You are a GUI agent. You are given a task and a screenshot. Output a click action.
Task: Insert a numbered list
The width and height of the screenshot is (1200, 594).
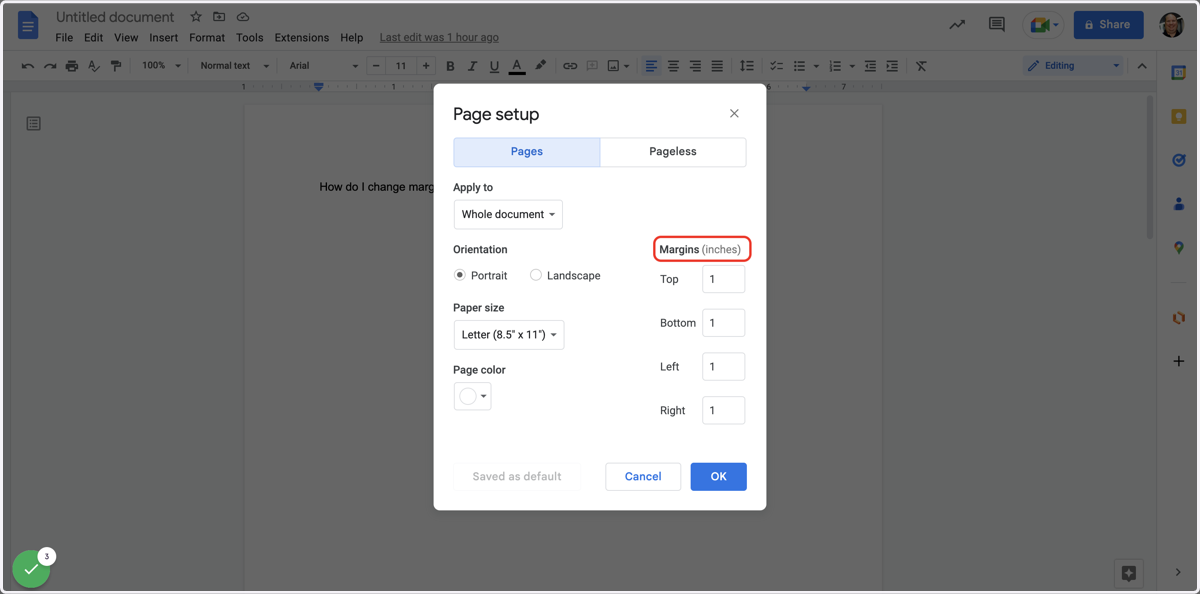pos(835,66)
